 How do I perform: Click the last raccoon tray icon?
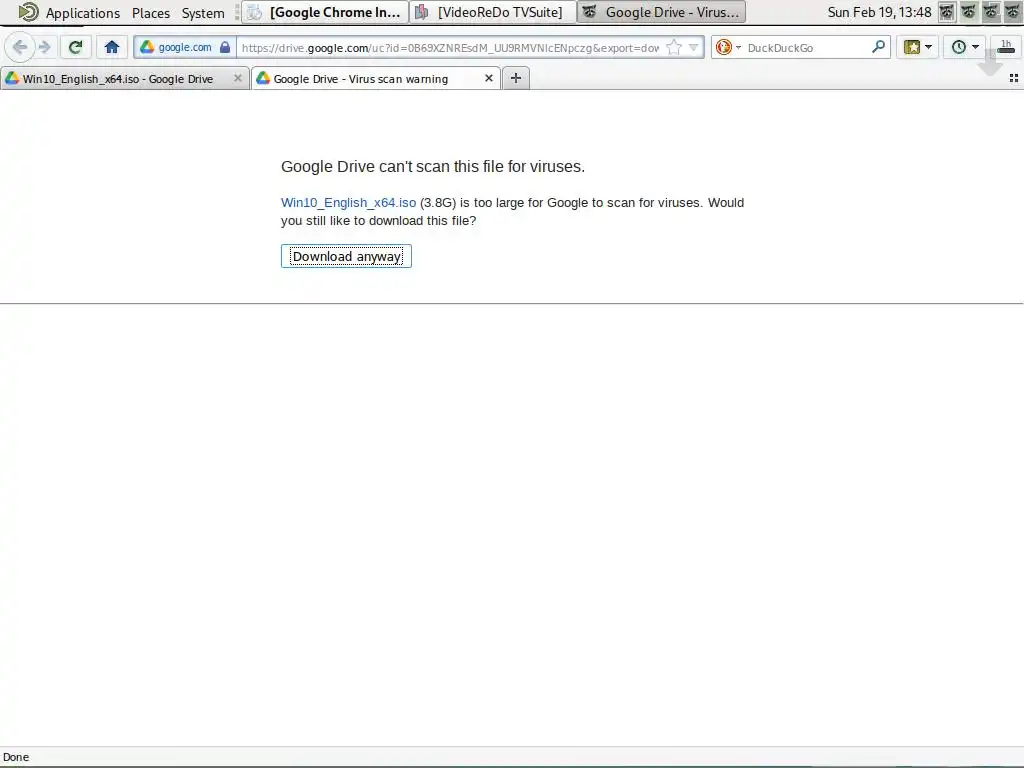(1012, 12)
